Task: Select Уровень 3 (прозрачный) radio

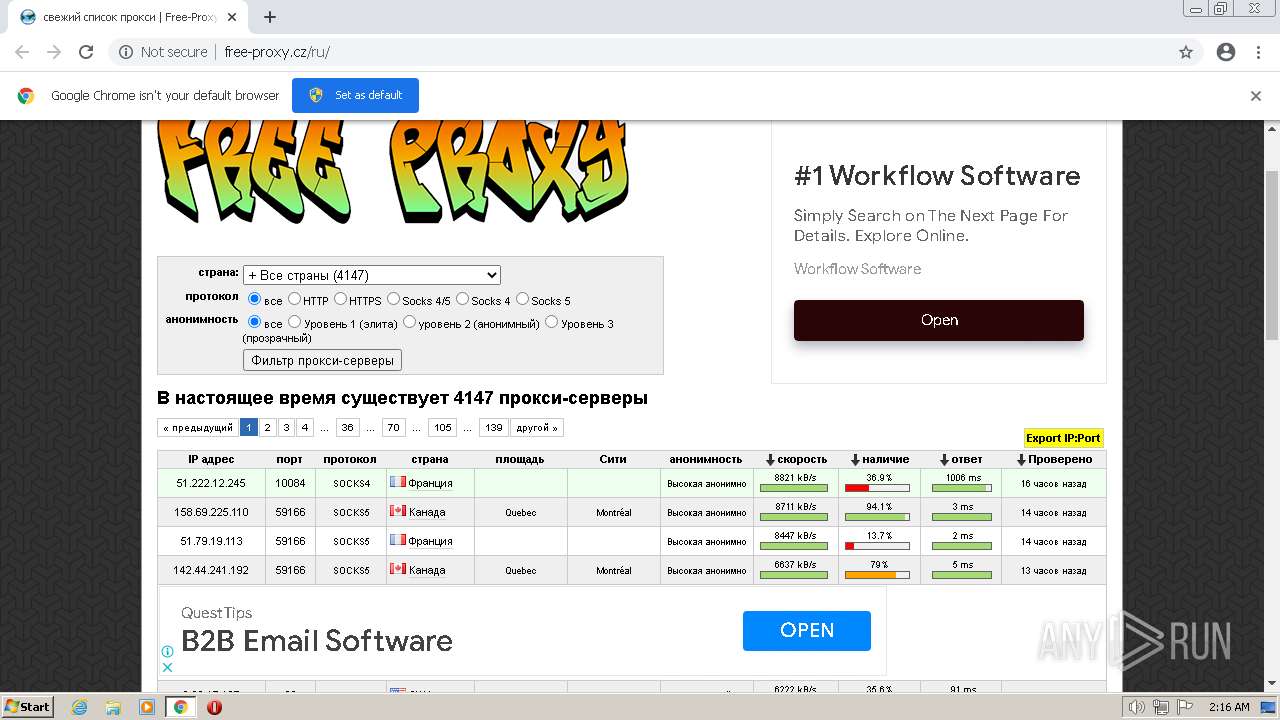Action: click(551, 322)
